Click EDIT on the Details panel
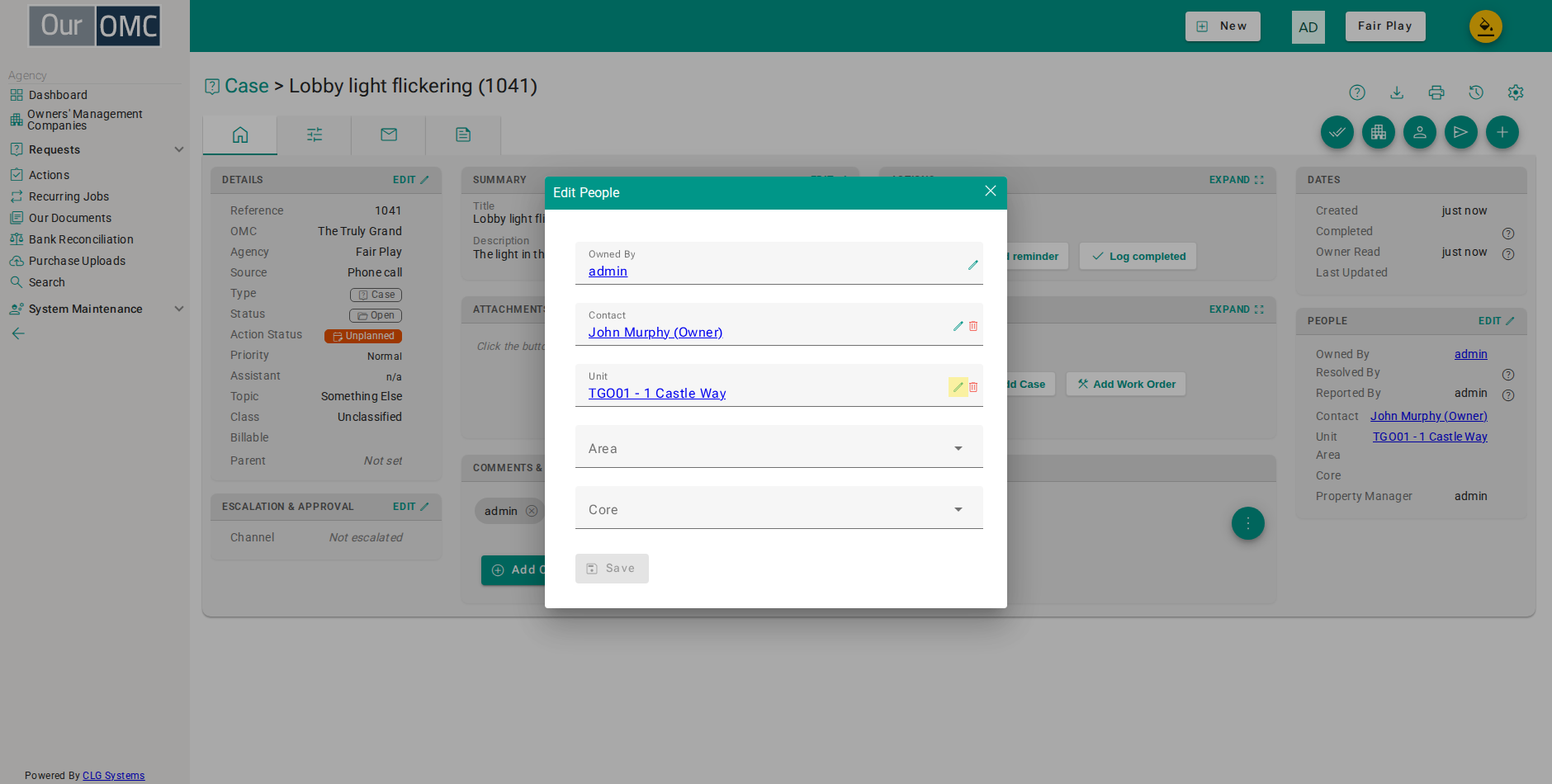Image resolution: width=1552 pixels, height=784 pixels. tap(410, 180)
